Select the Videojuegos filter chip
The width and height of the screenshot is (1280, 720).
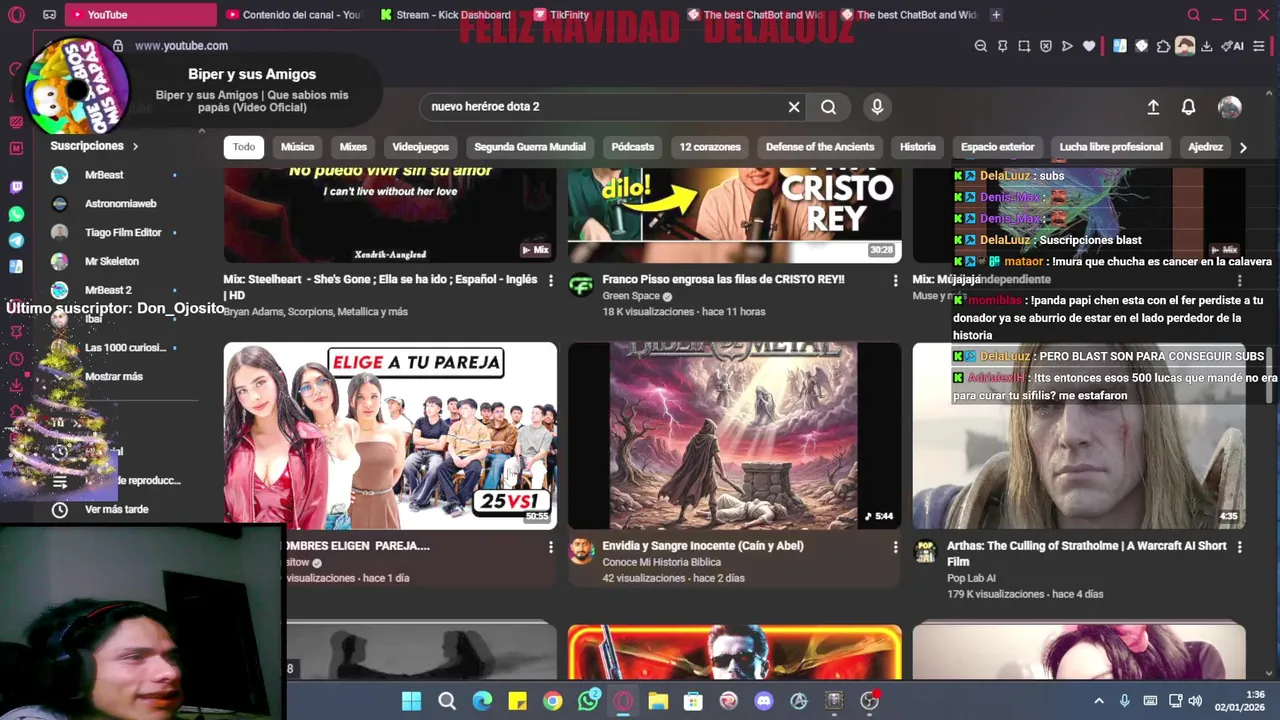pyautogui.click(x=420, y=147)
